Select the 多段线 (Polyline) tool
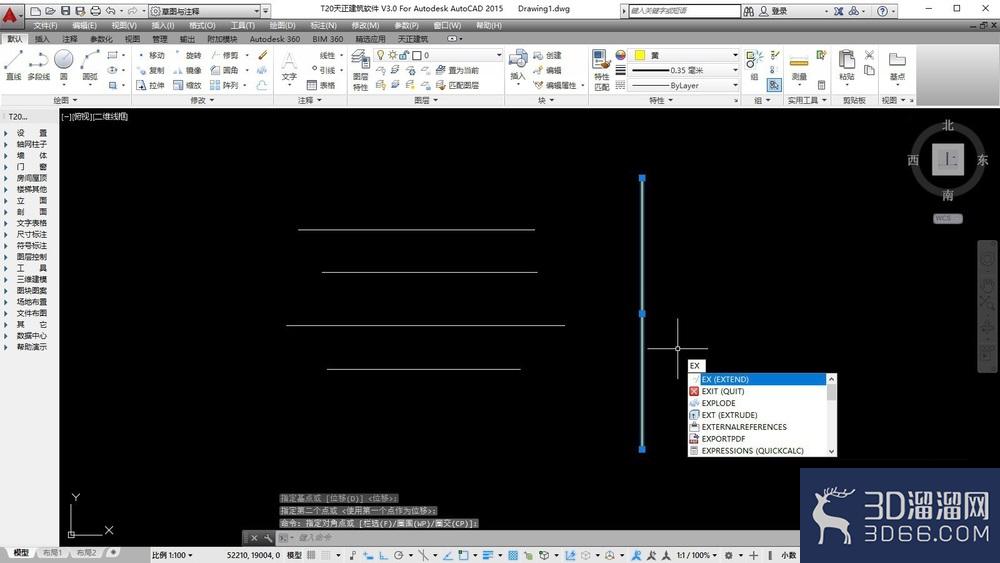This screenshot has width=1000, height=563. 38,66
